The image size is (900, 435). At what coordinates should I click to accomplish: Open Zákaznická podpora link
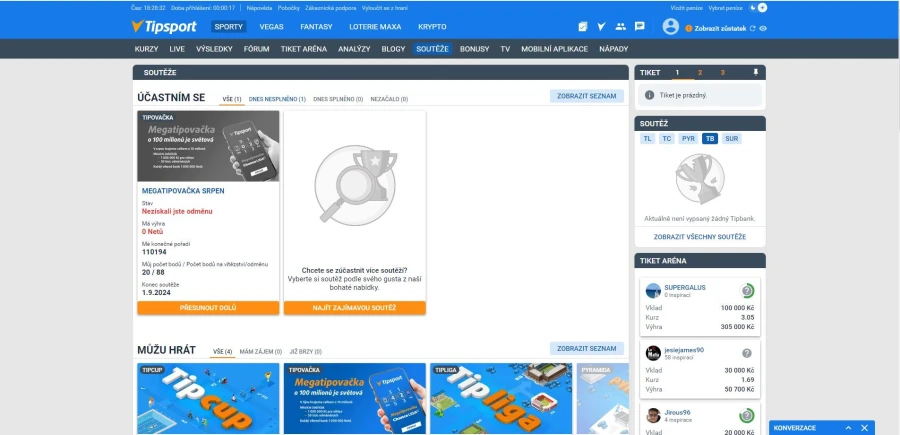(x=331, y=8)
